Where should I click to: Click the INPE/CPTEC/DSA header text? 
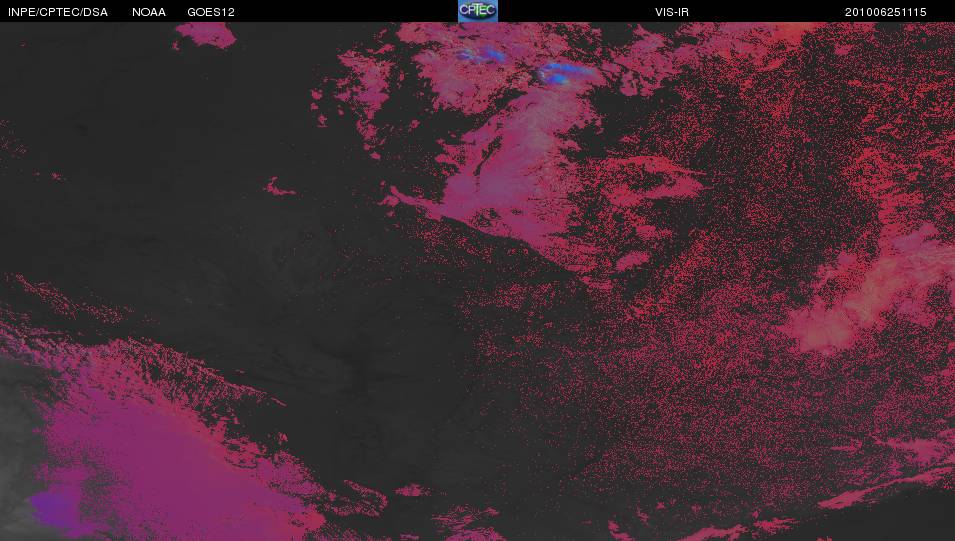(x=58, y=12)
